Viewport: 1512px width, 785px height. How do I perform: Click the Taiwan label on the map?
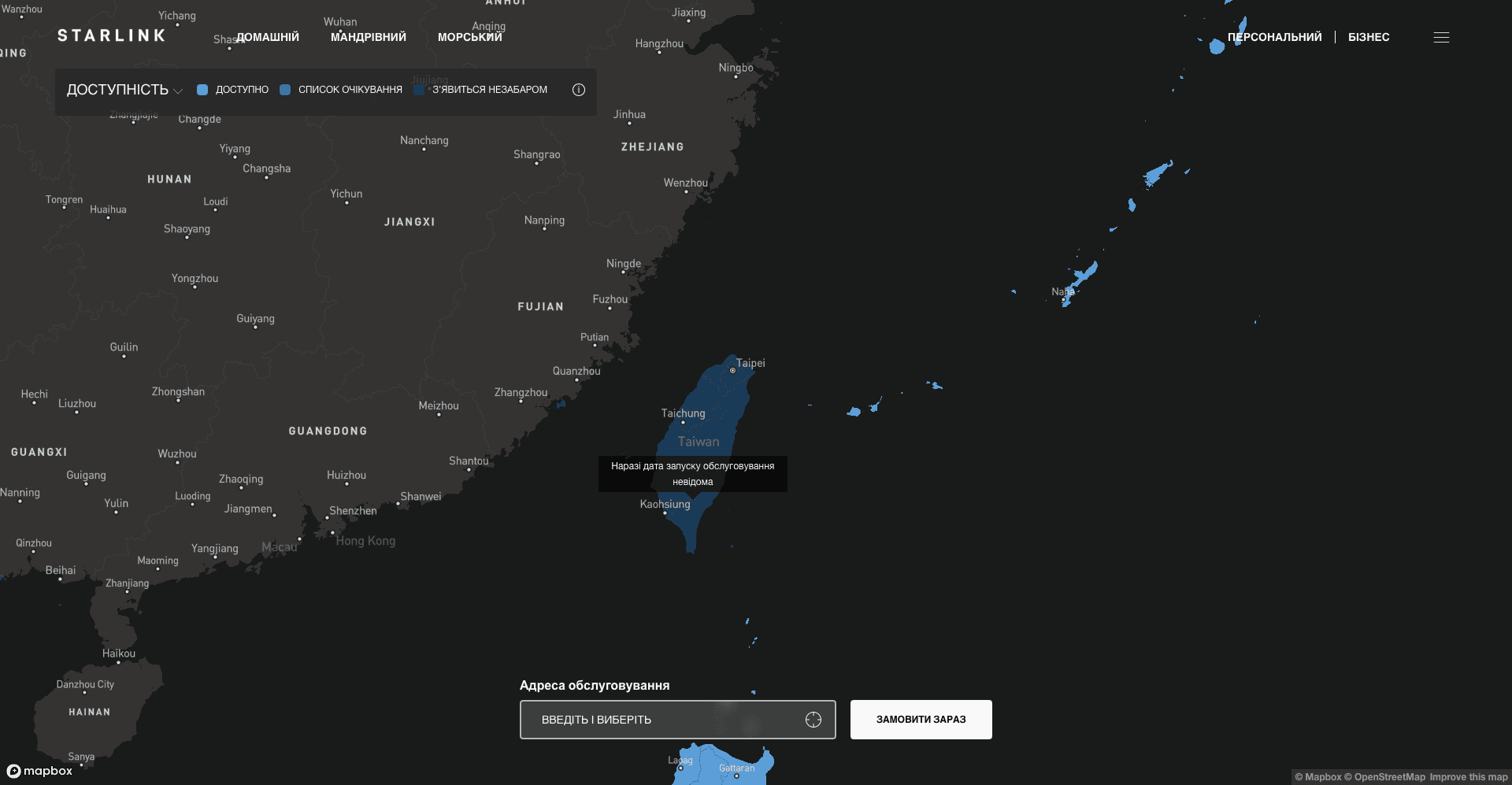coord(699,442)
